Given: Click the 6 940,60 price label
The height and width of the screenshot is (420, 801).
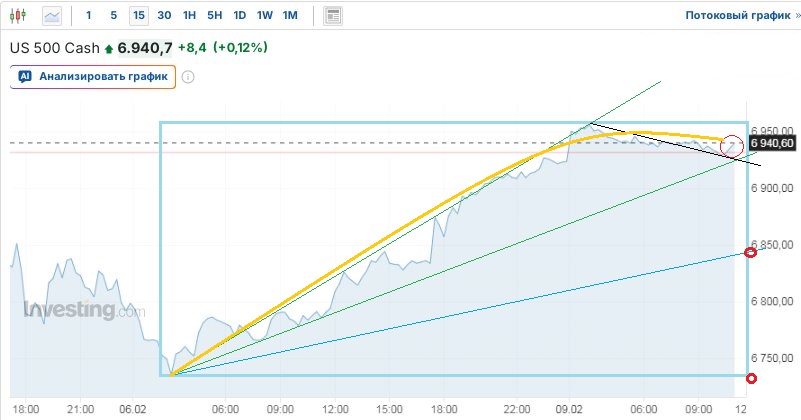Looking at the screenshot, I should [771, 143].
